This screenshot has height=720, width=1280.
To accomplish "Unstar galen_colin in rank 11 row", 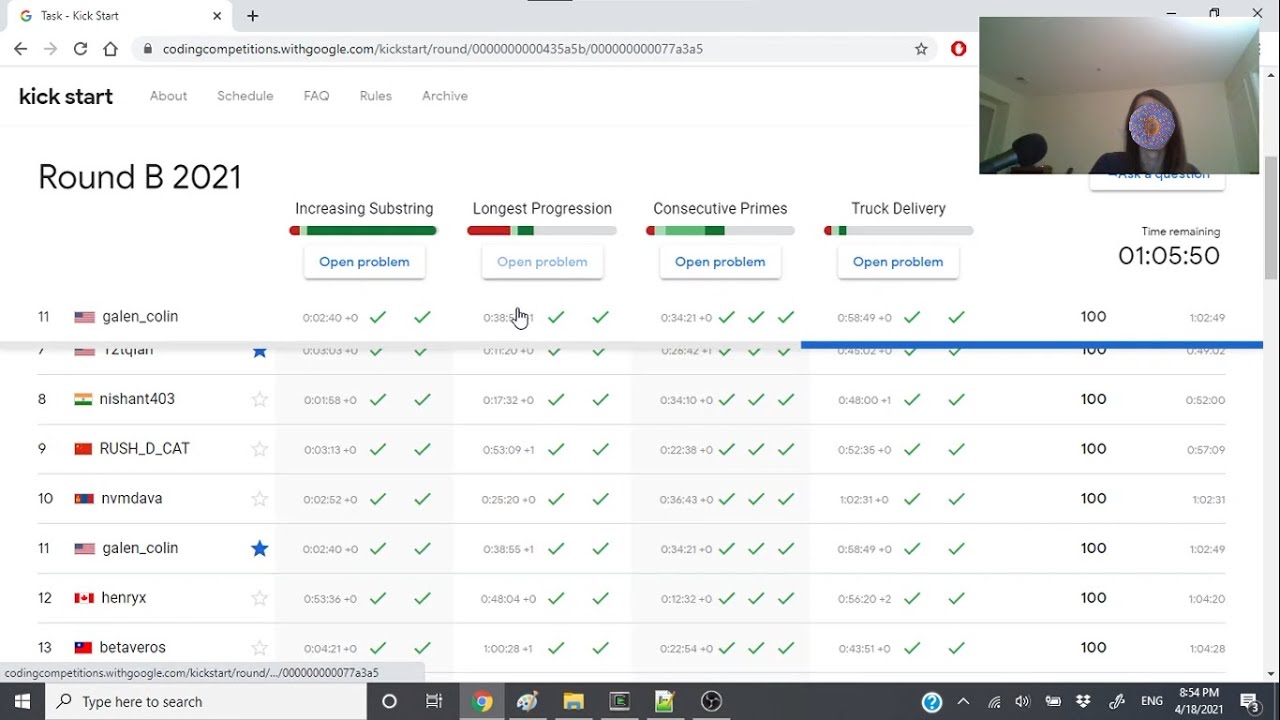I will [260, 548].
